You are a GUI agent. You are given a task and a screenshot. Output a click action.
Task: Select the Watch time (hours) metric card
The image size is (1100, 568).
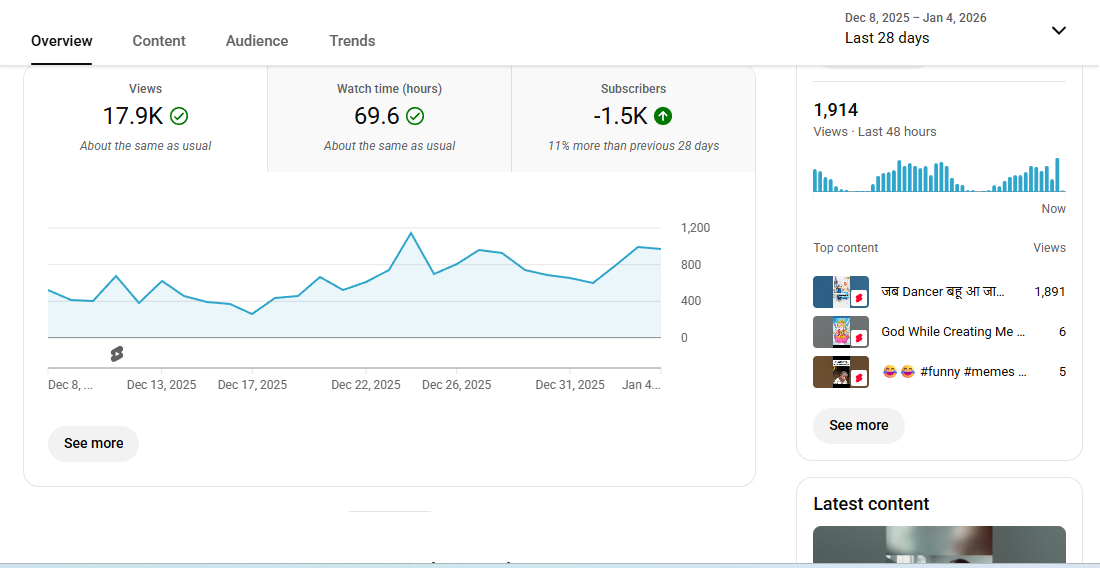[x=389, y=118]
